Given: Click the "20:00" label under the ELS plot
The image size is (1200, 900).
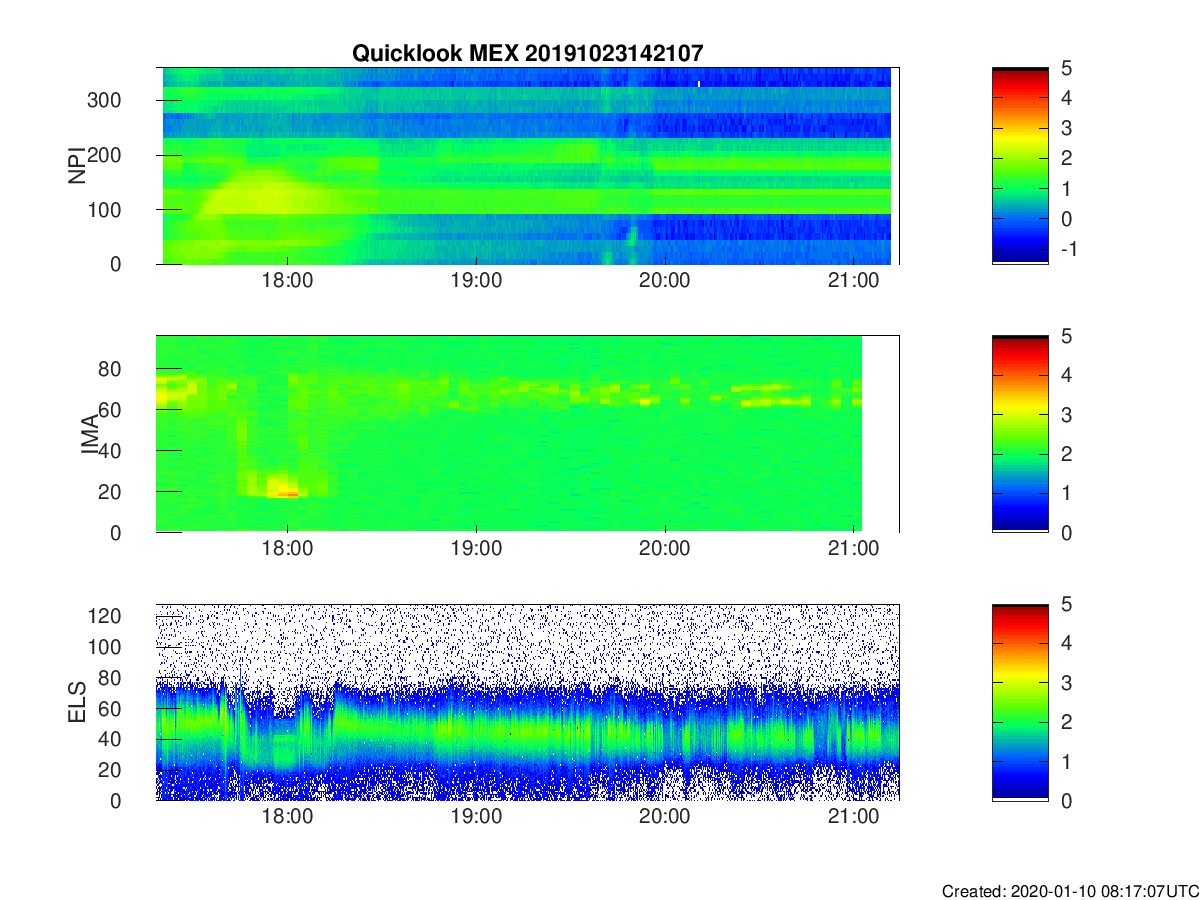Looking at the screenshot, I should pyautogui.click(x=665, y=818).
